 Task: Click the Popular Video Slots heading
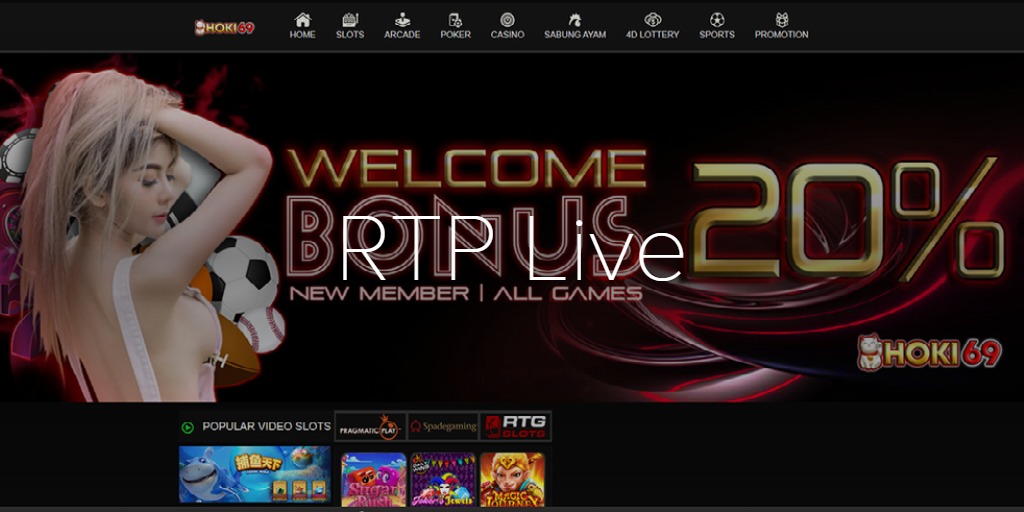(x=266, y=426)
